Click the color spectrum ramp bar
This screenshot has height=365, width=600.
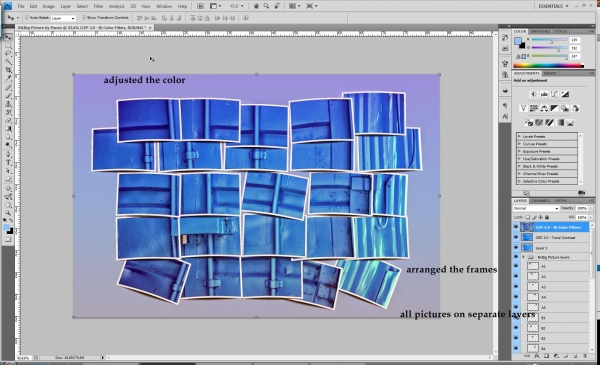coord(548,66)
